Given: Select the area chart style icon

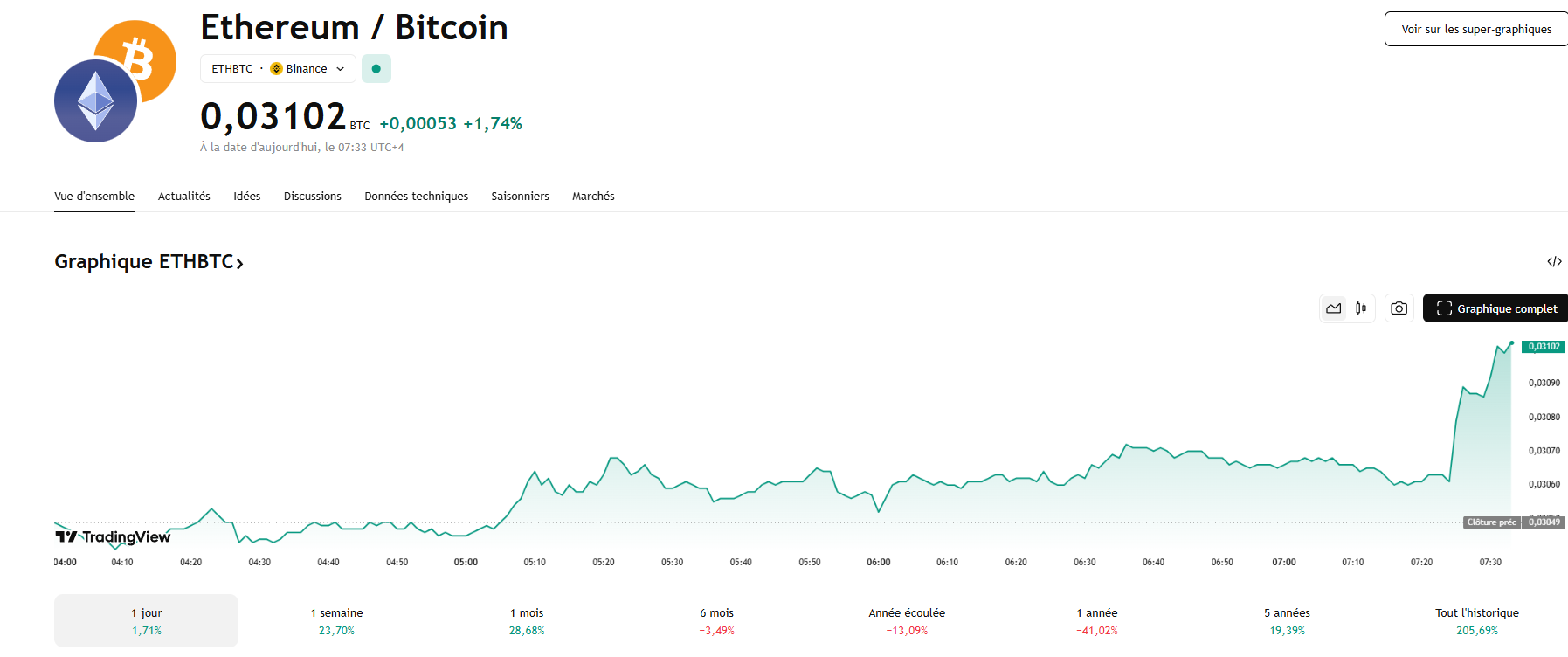Looking at the screenshot, I should click(x=1333, y=308).
